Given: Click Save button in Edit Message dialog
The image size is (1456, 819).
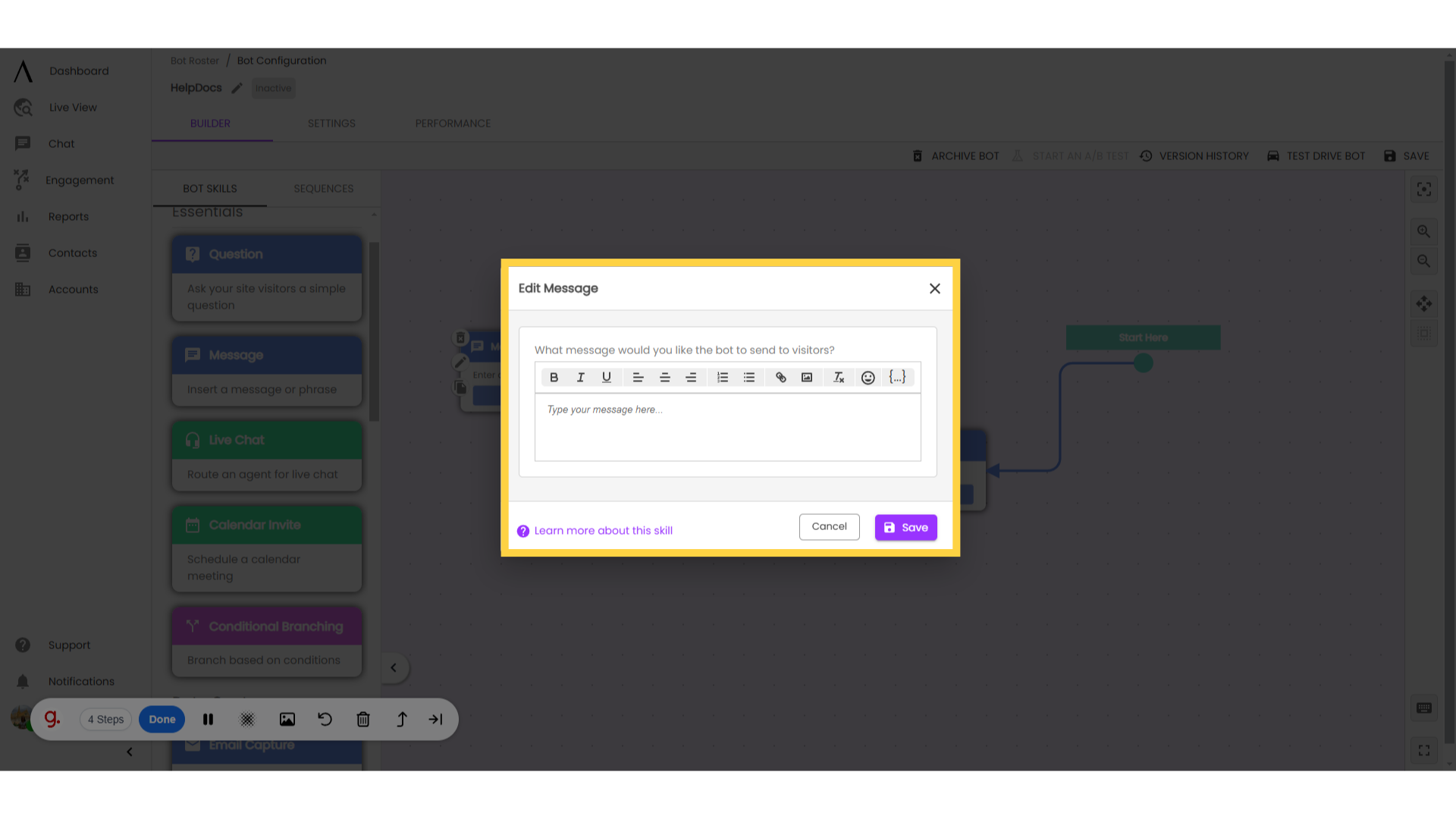Looking at the screenshot, I should click(x=906, y=527).
